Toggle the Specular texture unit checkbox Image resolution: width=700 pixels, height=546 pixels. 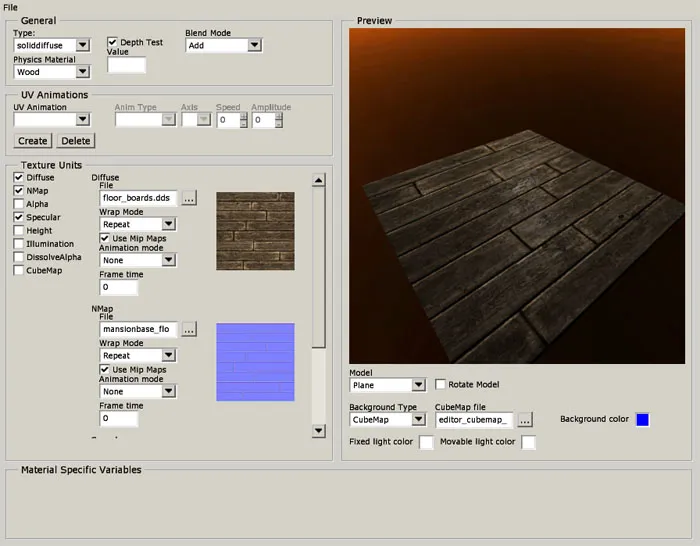coord(19,217)
